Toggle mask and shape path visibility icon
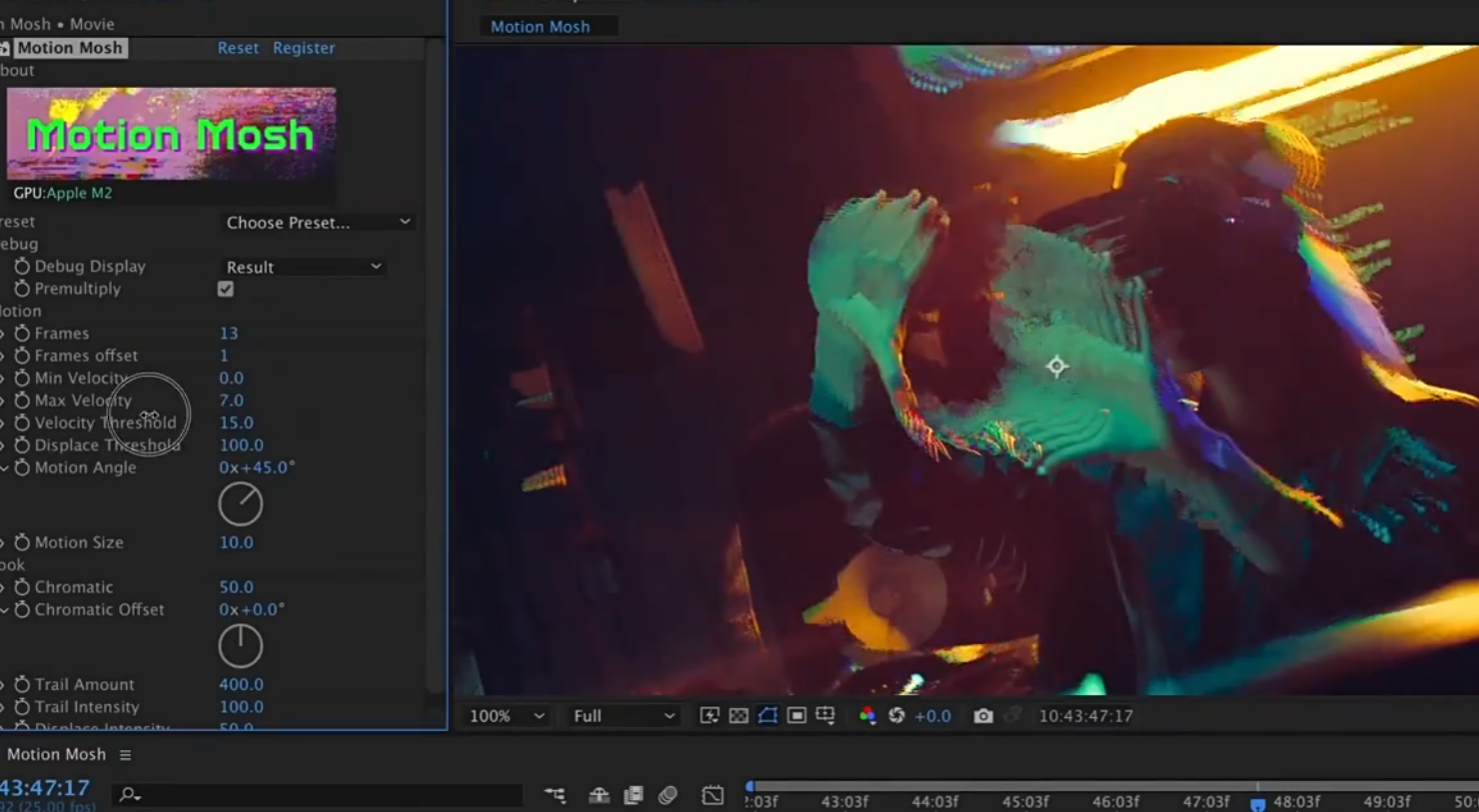 (767, 715)
